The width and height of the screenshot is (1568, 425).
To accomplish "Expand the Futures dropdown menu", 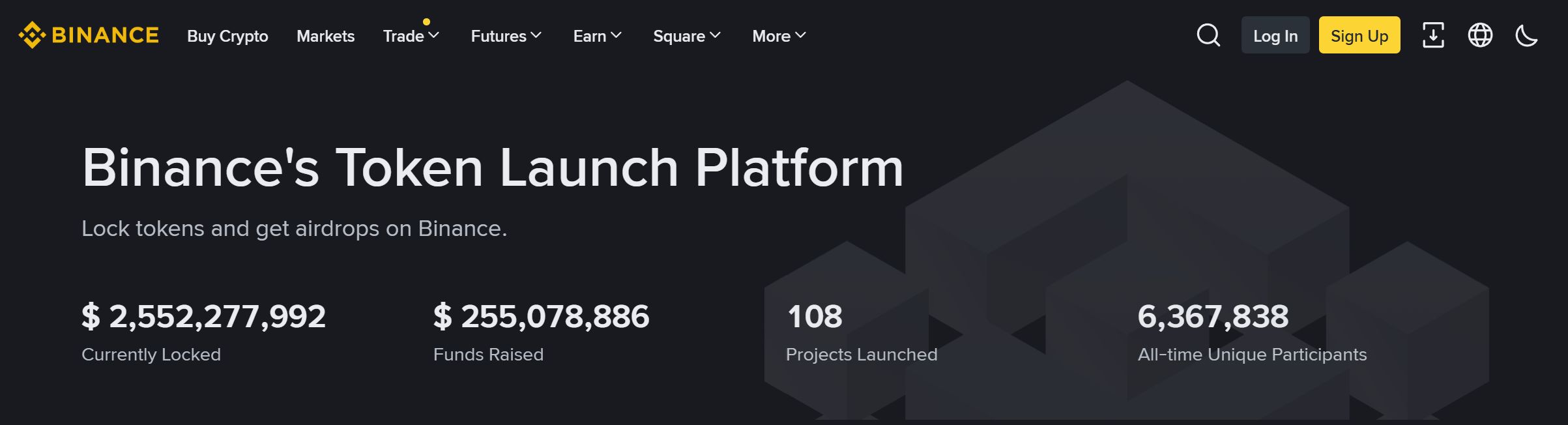I will (506, 36).
